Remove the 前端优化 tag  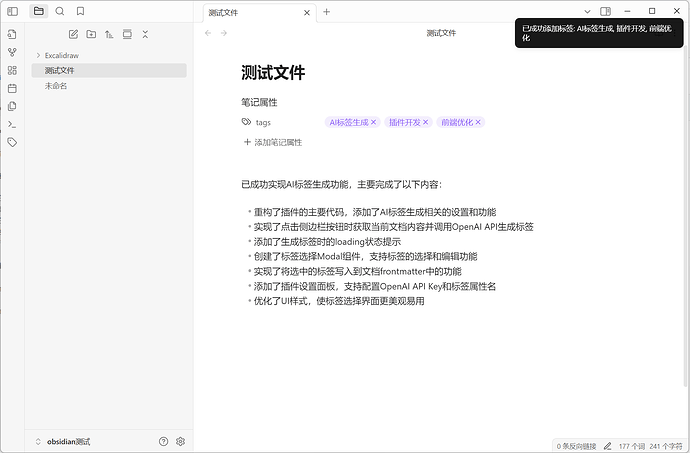tap(478, 122)
